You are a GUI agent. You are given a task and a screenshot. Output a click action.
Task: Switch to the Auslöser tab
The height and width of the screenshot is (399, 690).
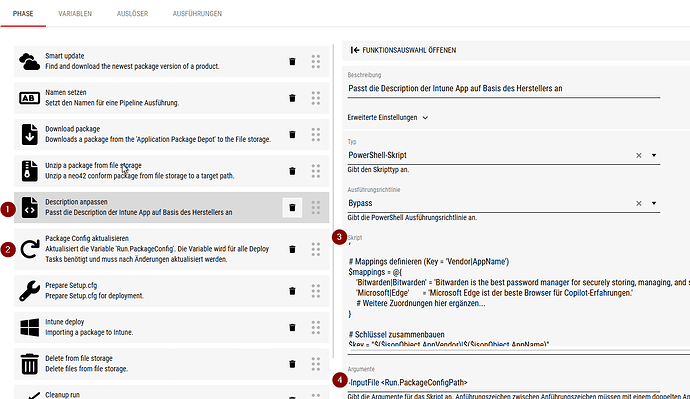point(132,14)
